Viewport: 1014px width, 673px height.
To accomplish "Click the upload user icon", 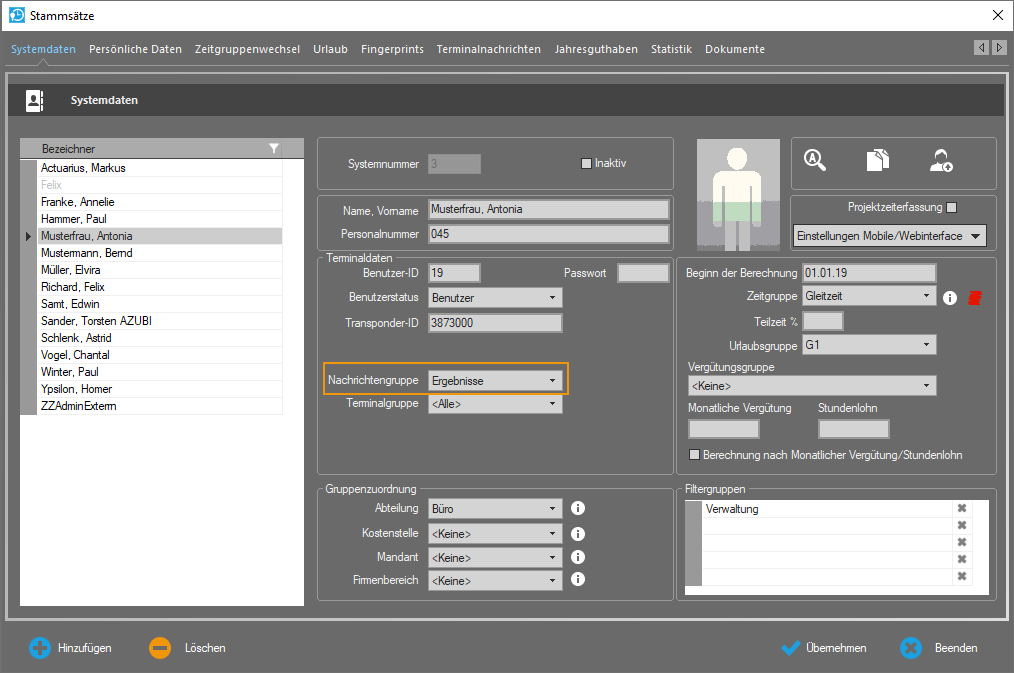I will [x=941, y=160].
